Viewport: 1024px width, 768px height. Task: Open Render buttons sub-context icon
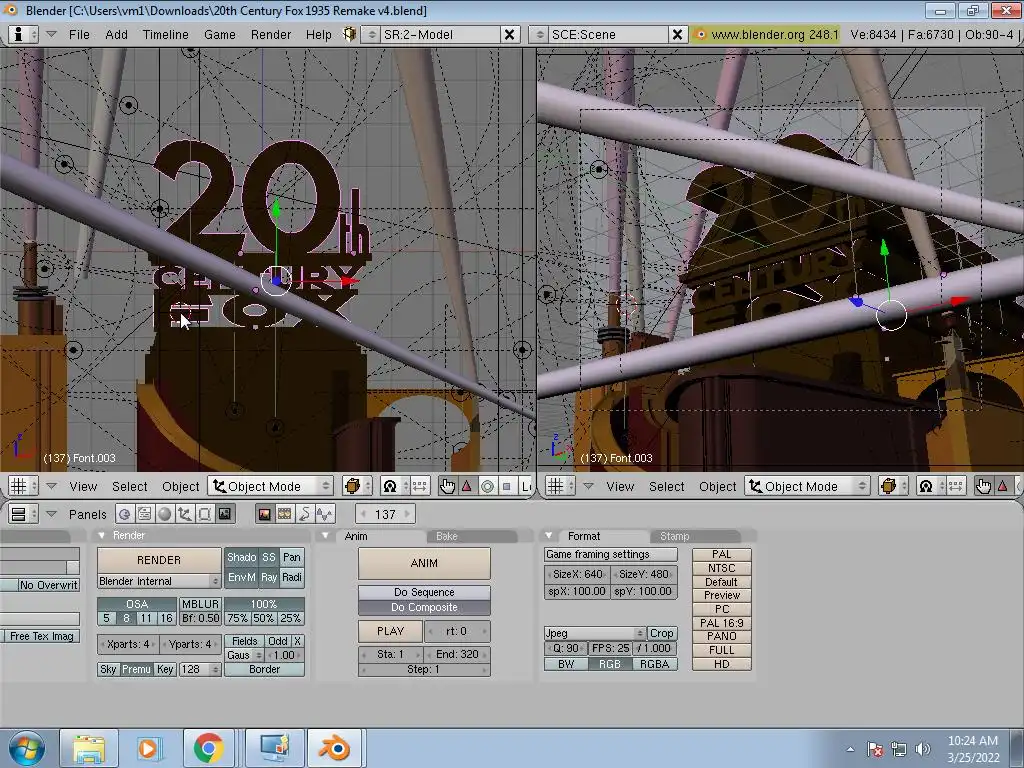click(264, 514)
